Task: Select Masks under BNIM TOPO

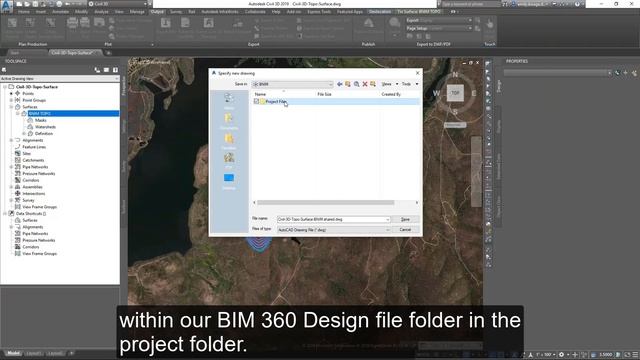Action: click(x=41, y=120)
